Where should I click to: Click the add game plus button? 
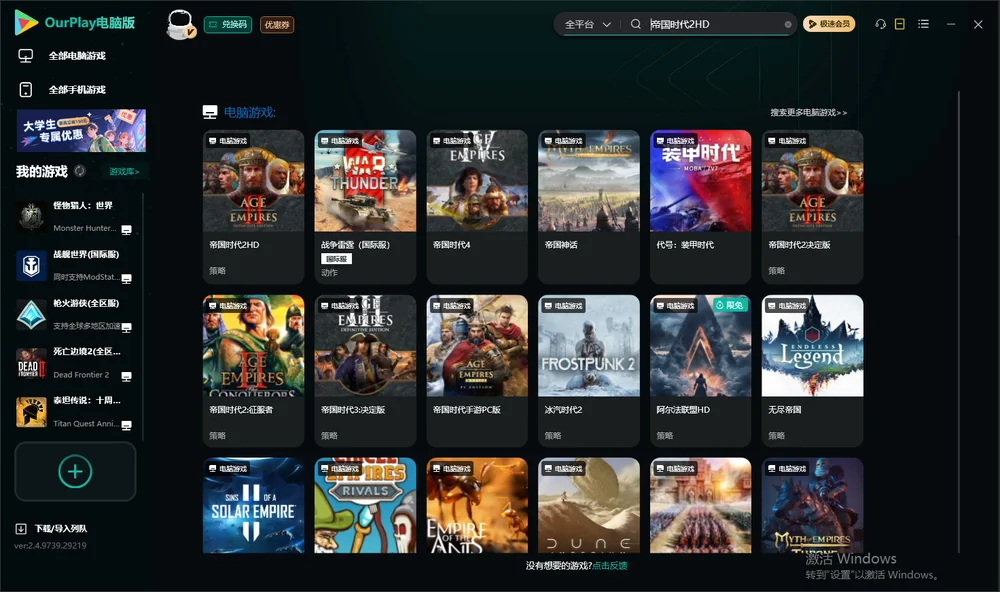75,471
